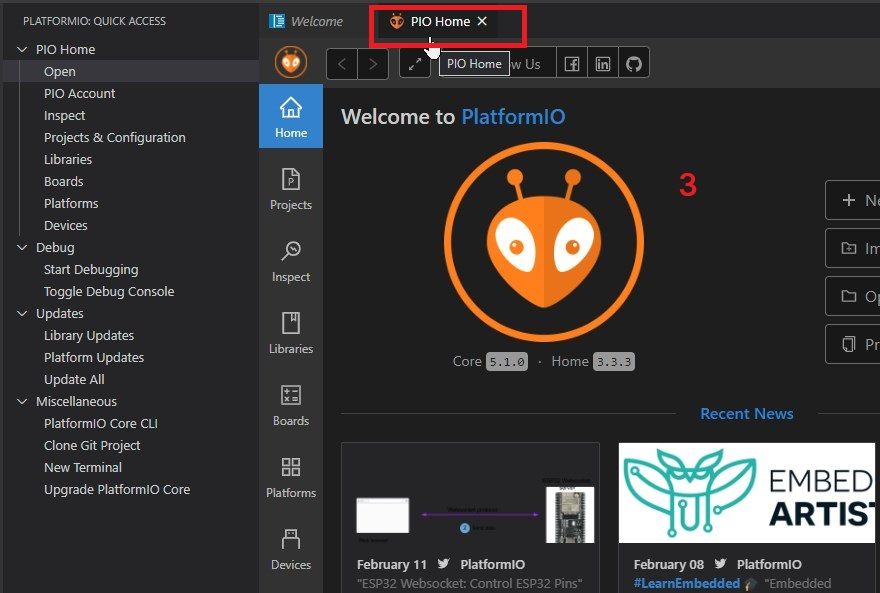Click the PlatformIO logo above Home
This screenshot has height=593, width=880.
pyautogui.click(x=291, y=62)
